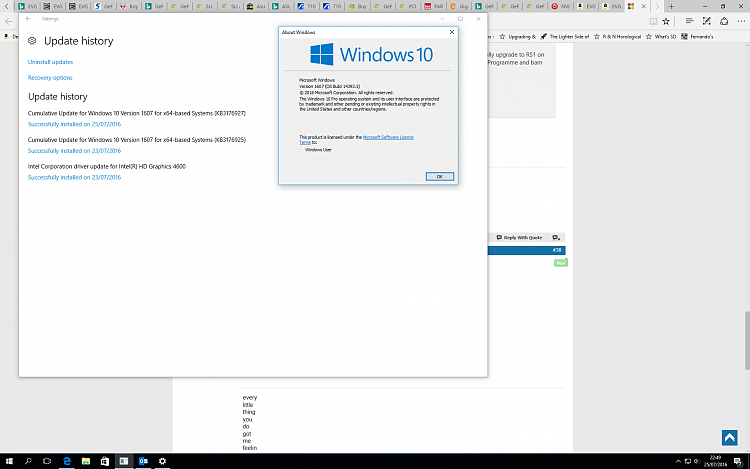
Task: Open the Edge Hub panel
Action: coord(689,21)
